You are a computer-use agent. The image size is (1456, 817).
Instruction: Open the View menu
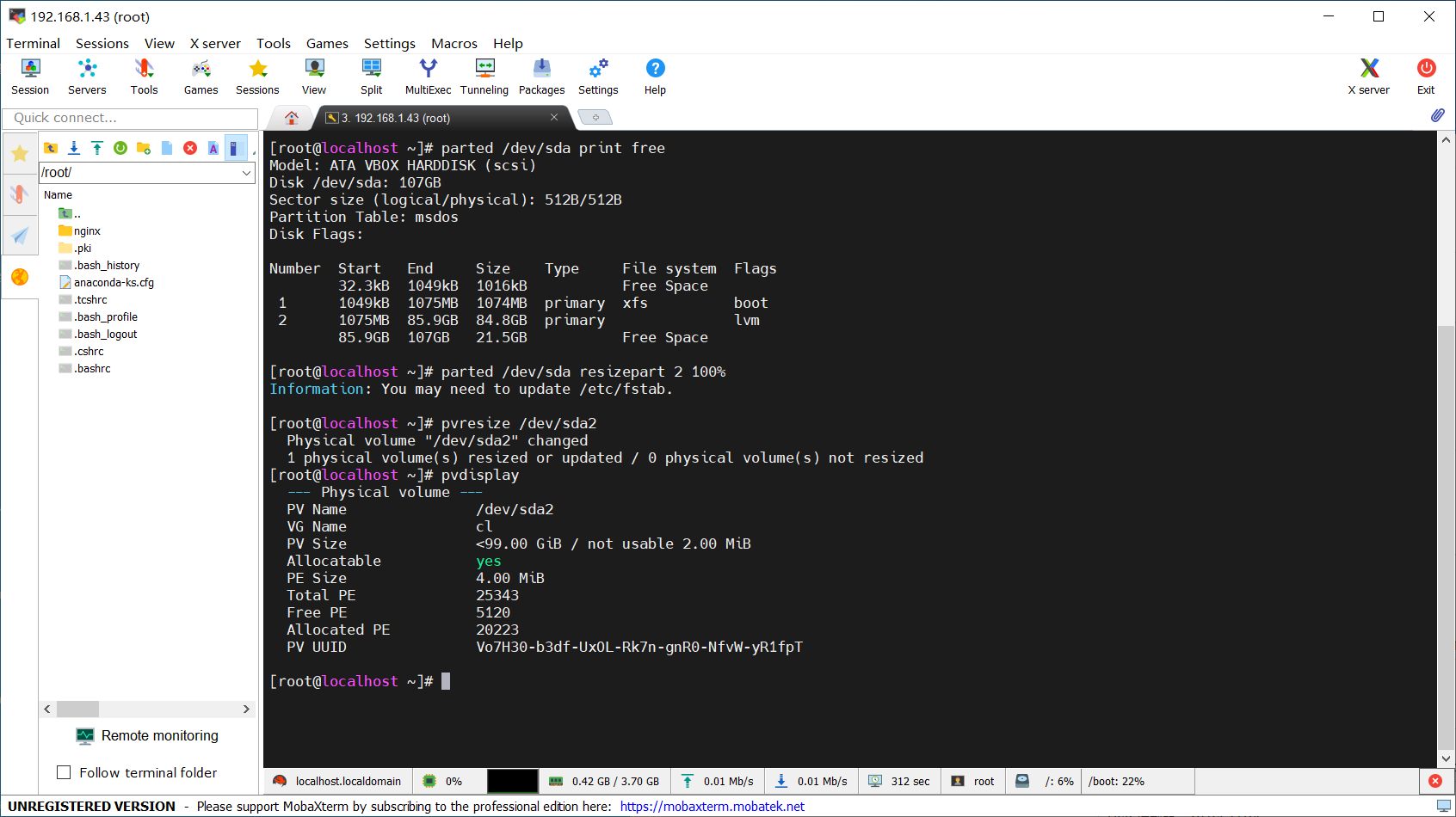point(159,43)
